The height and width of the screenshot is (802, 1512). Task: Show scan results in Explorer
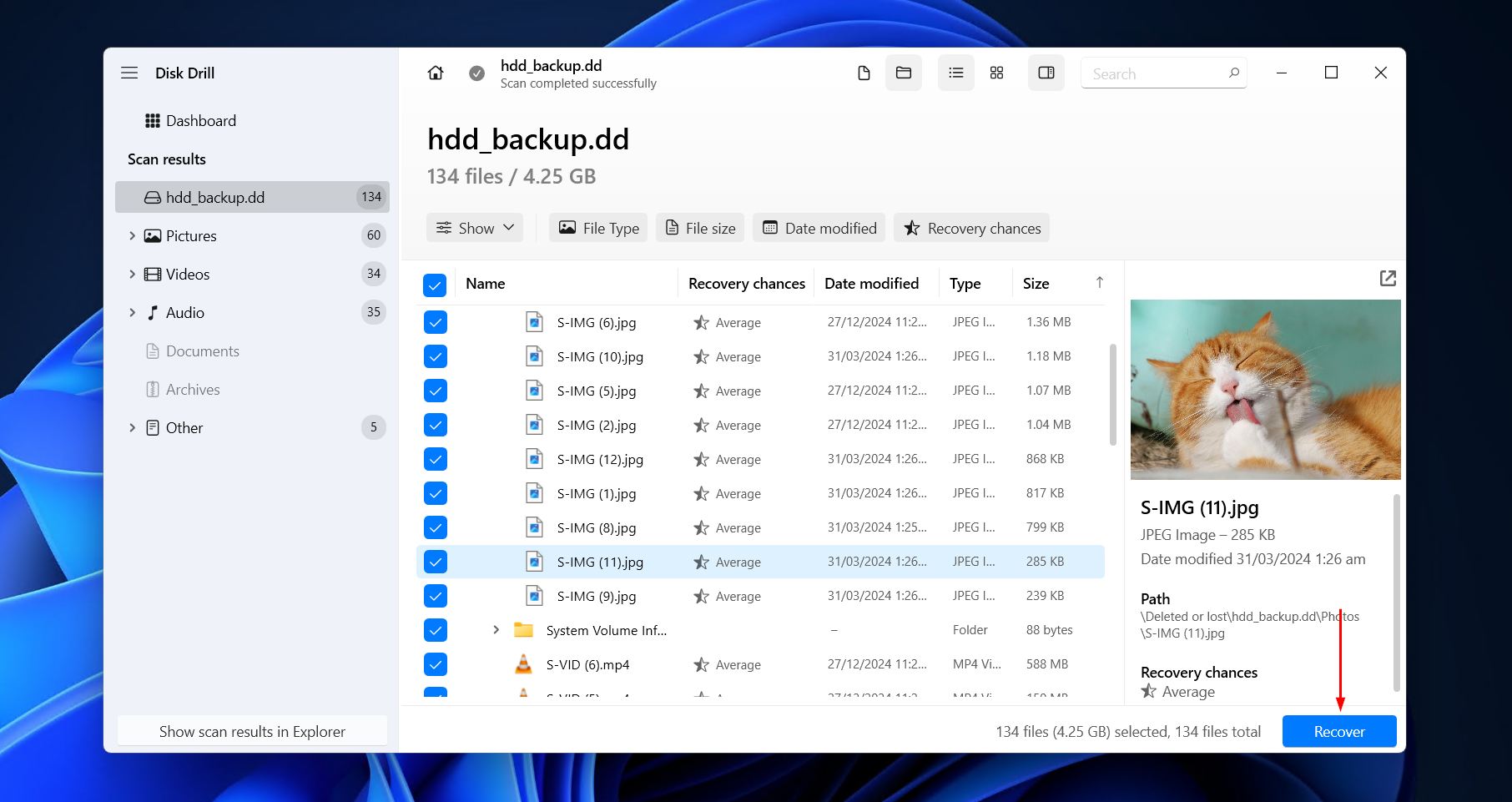pyautogui.click(x=252, y=731)
